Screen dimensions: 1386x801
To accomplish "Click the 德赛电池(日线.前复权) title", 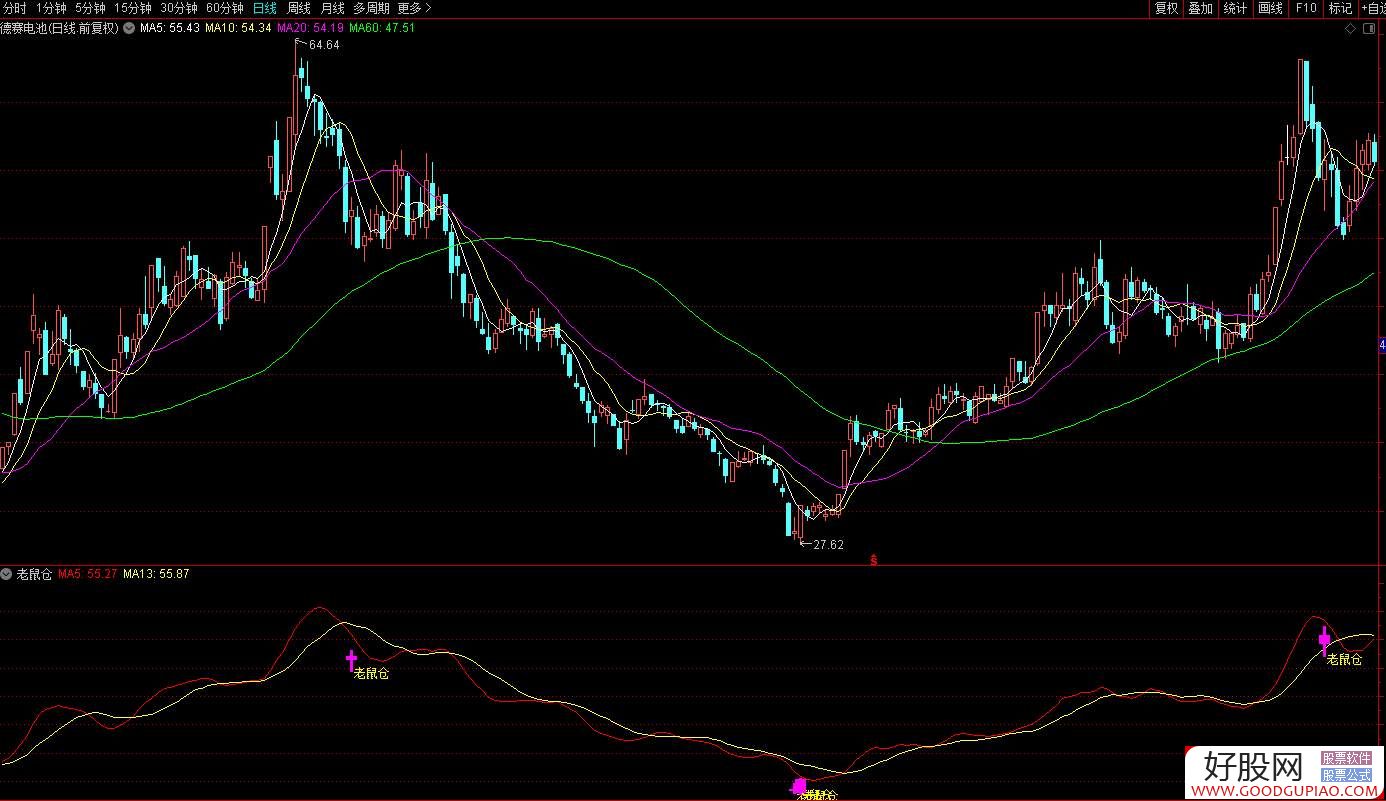I will pyautogui.click(x=60, y=28).
